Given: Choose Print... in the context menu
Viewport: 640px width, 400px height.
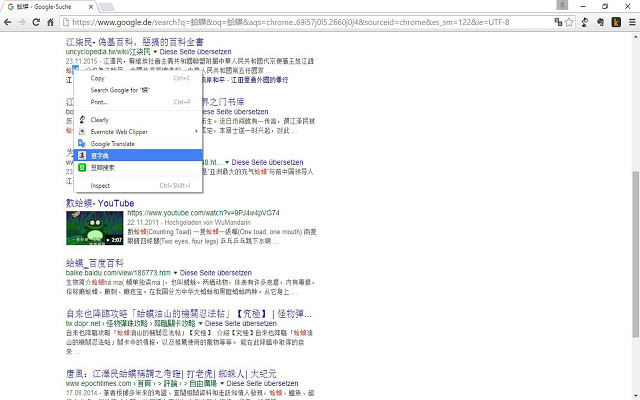Looking at the screenshot, I should [138, 102].
